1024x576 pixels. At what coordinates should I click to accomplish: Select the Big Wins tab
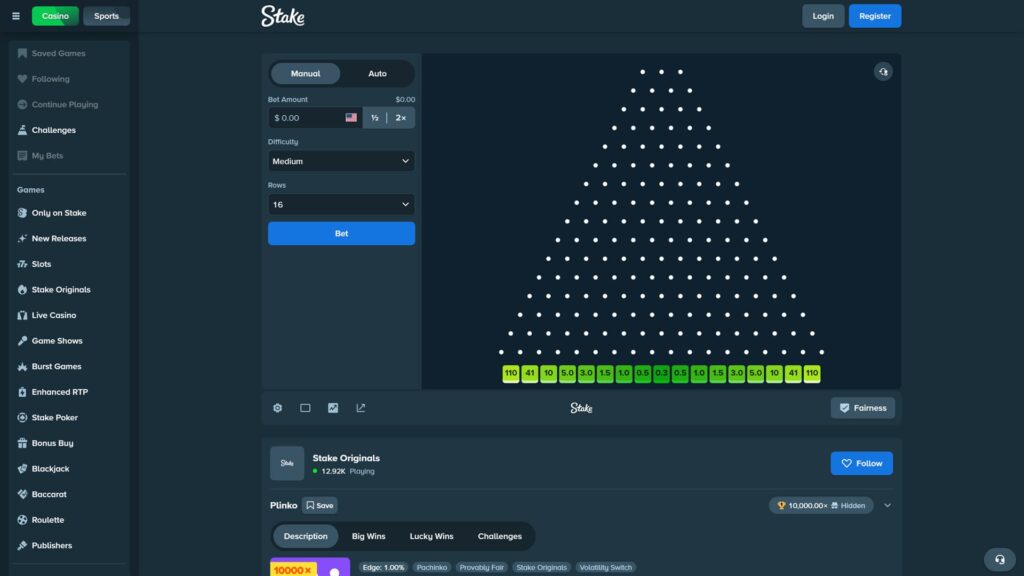tap(368, 536)
